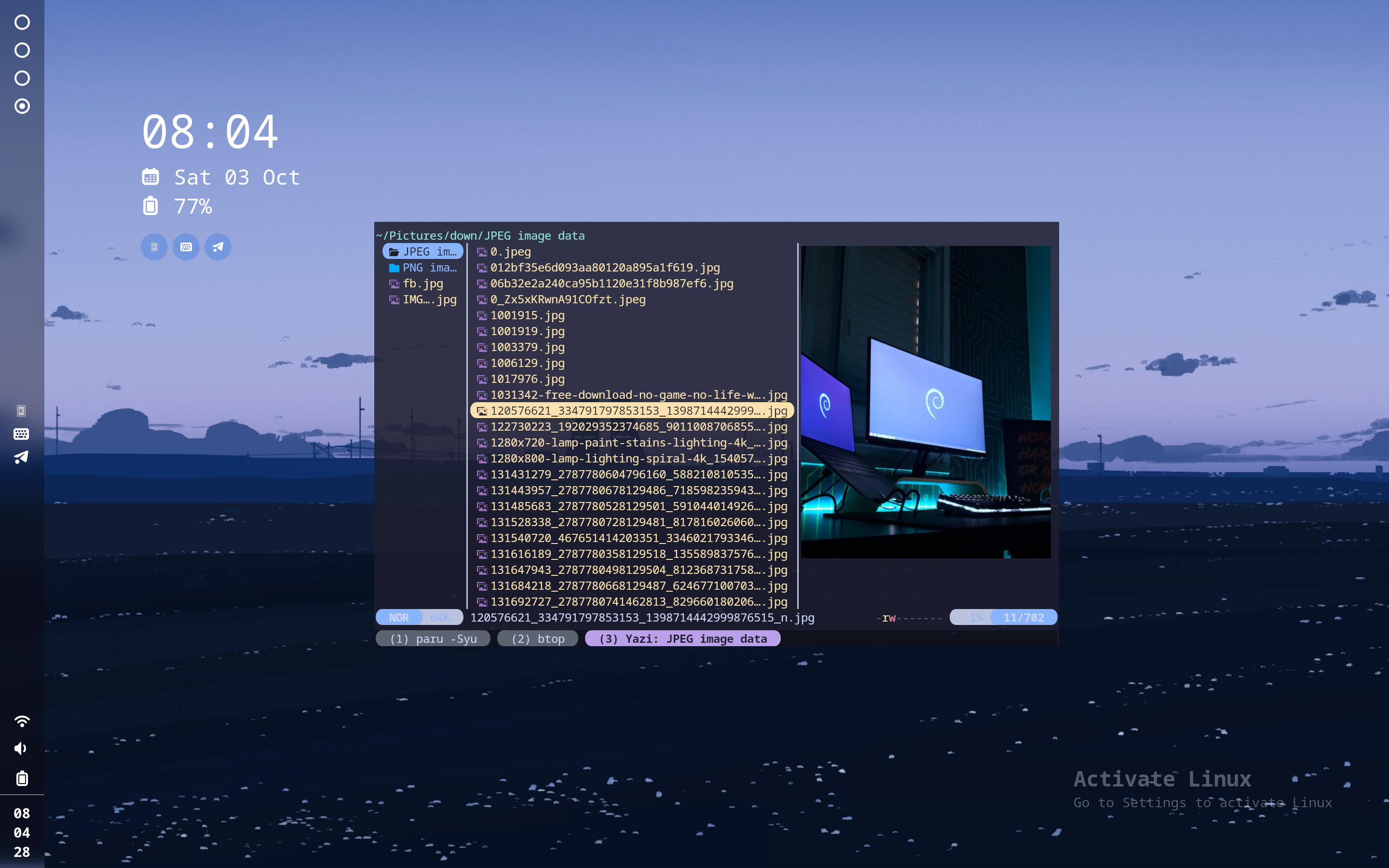Select the 1280x800-lamp-lighting-spiral file
Viewport: 1389px width, 868px height.
pos(631,459)
